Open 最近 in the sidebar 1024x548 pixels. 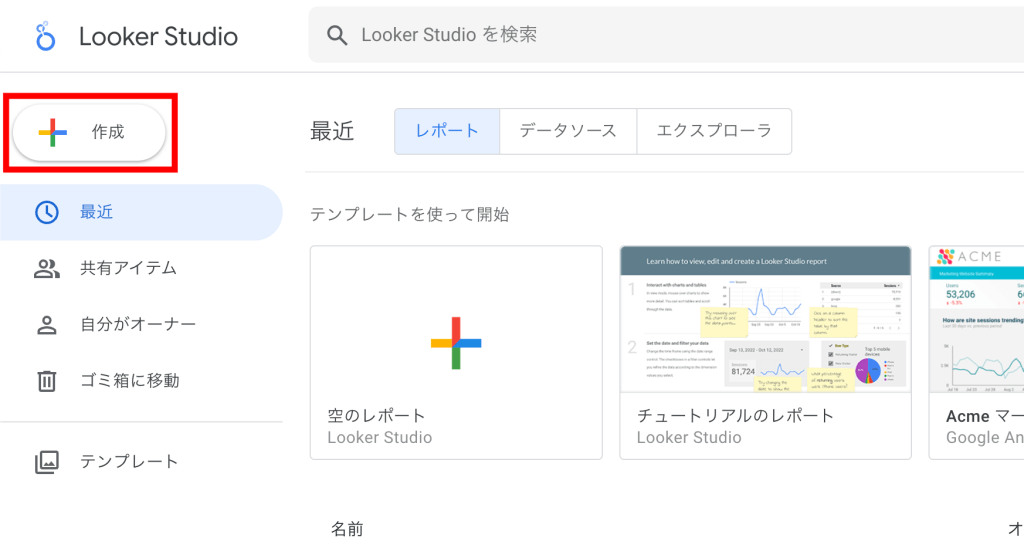141,212
